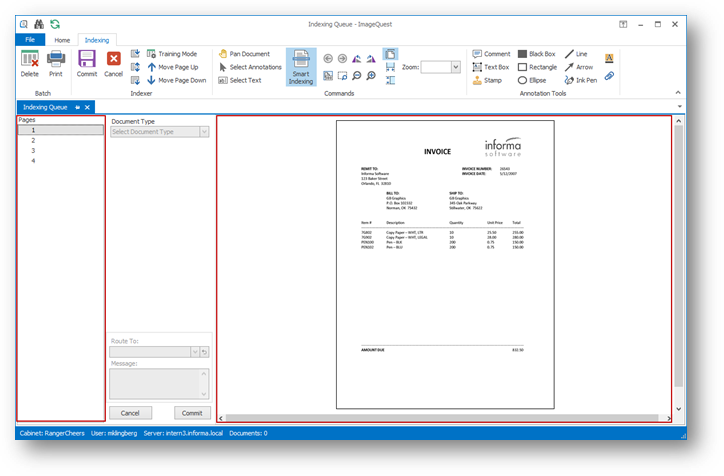Viewport: 724px width, 476px height.
Task: Toggle the Smart Indexing button
Action: [301, 67]
